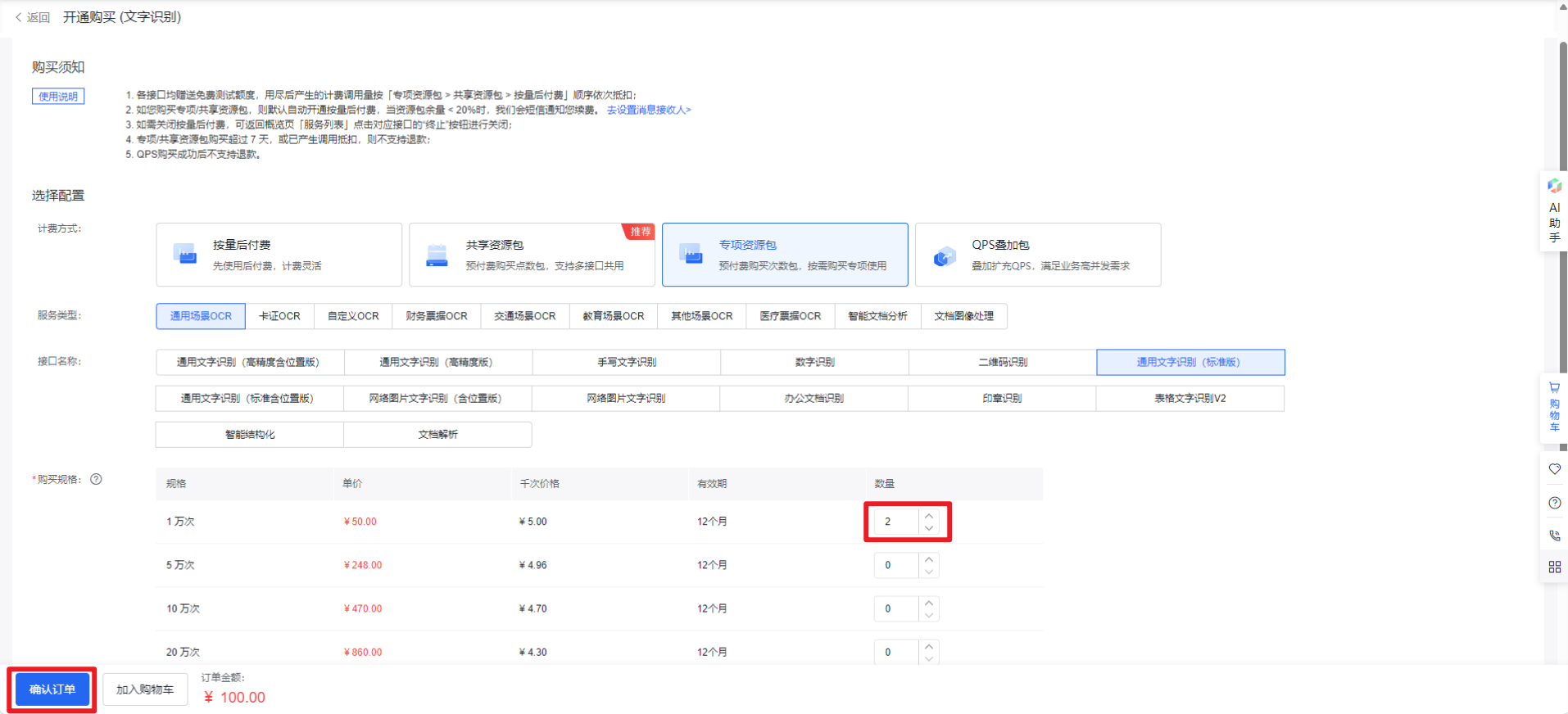Screen dimensions: 1568x714
Task: Decrease quantity for the 10万次 package
Action: [929, 615]
